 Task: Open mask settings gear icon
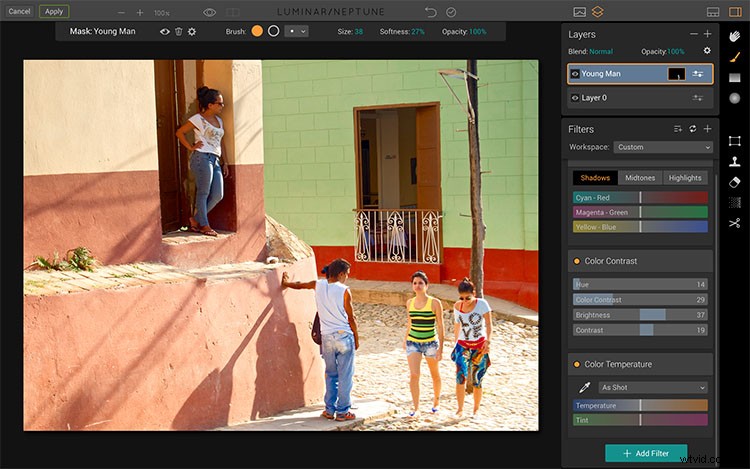click(x=192, y=32)
